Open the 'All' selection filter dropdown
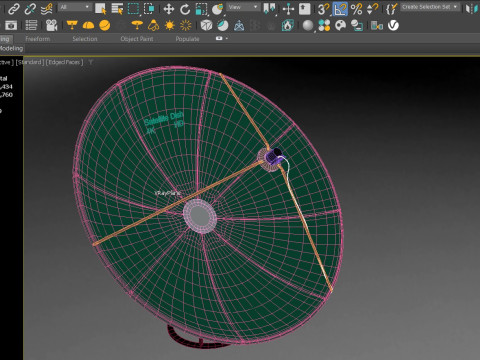The image size is (480, 360). tap(75, 7)
